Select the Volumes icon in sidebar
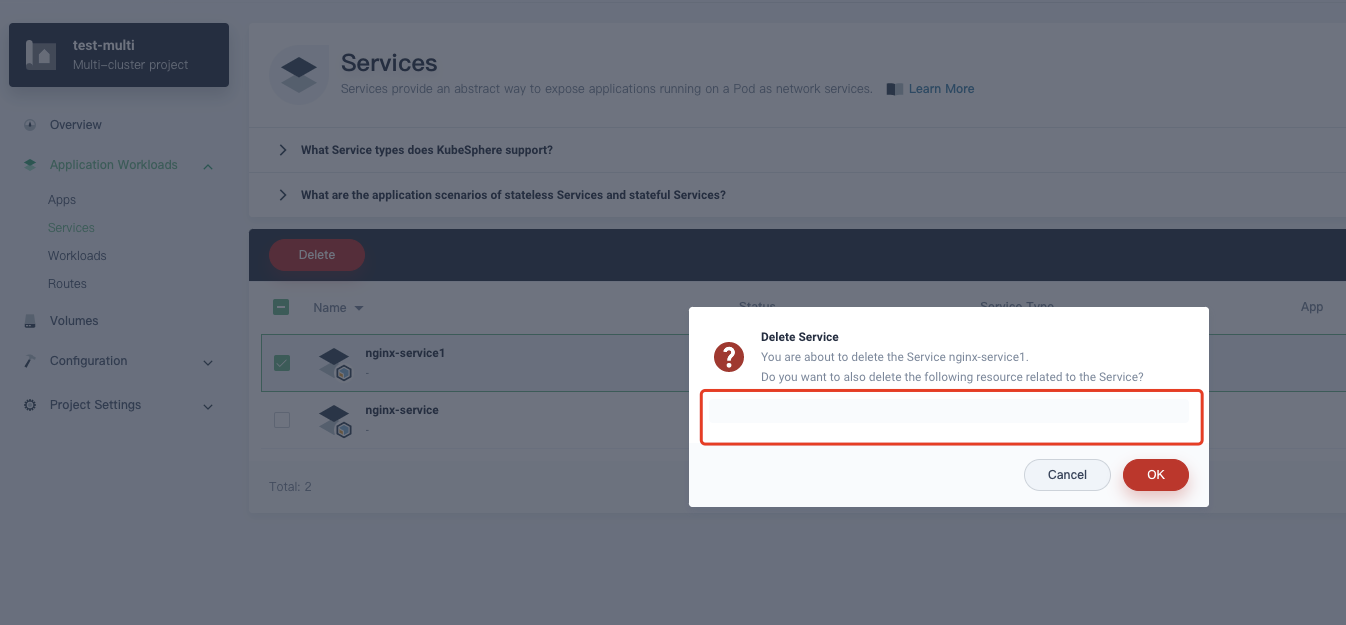 [30, 321]
